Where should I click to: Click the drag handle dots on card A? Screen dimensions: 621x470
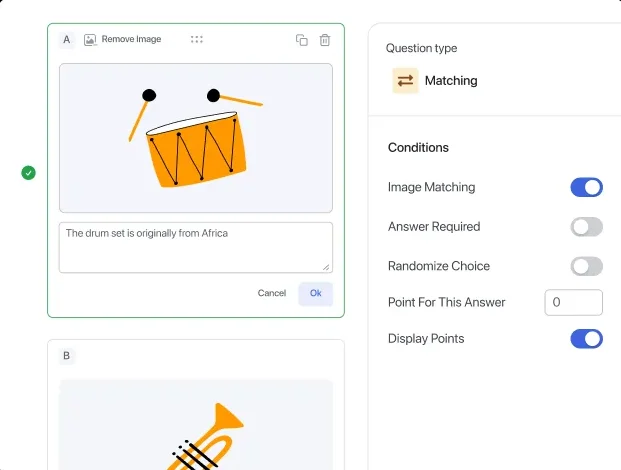[197, 39]
